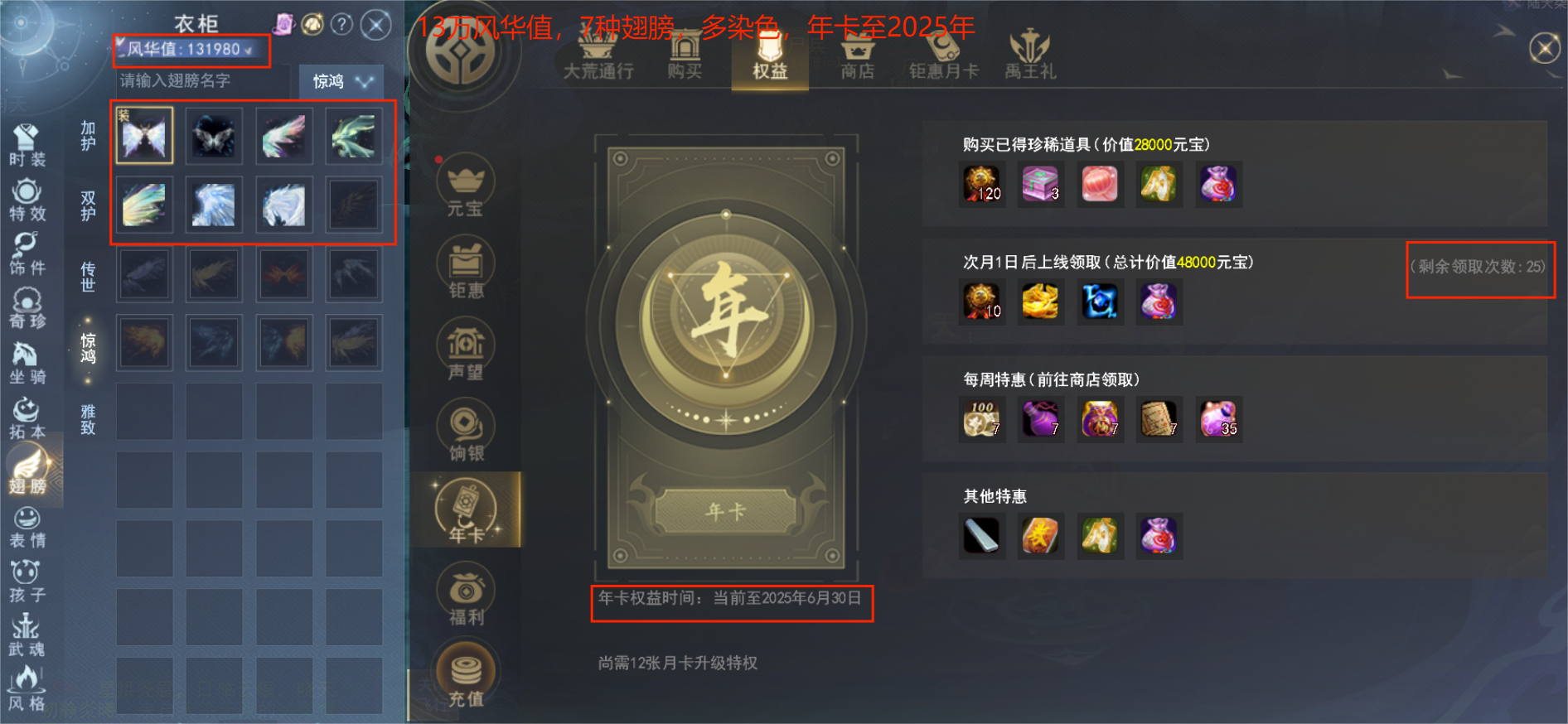Select the 坐骑 mount icon

[27, 363]
